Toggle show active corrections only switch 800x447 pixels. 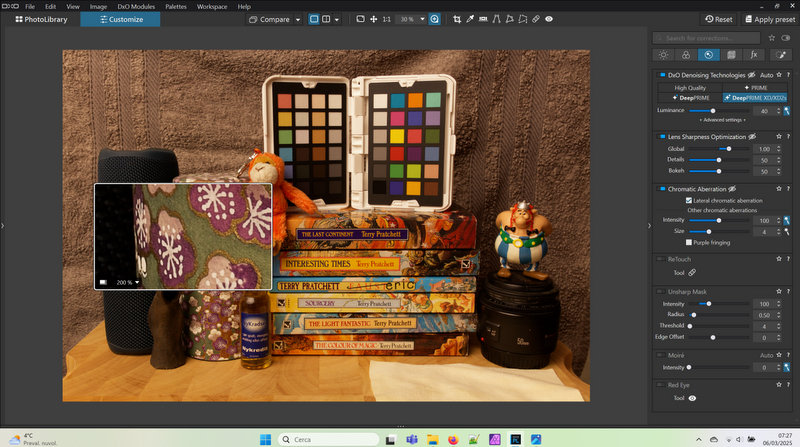click(786, 38)
